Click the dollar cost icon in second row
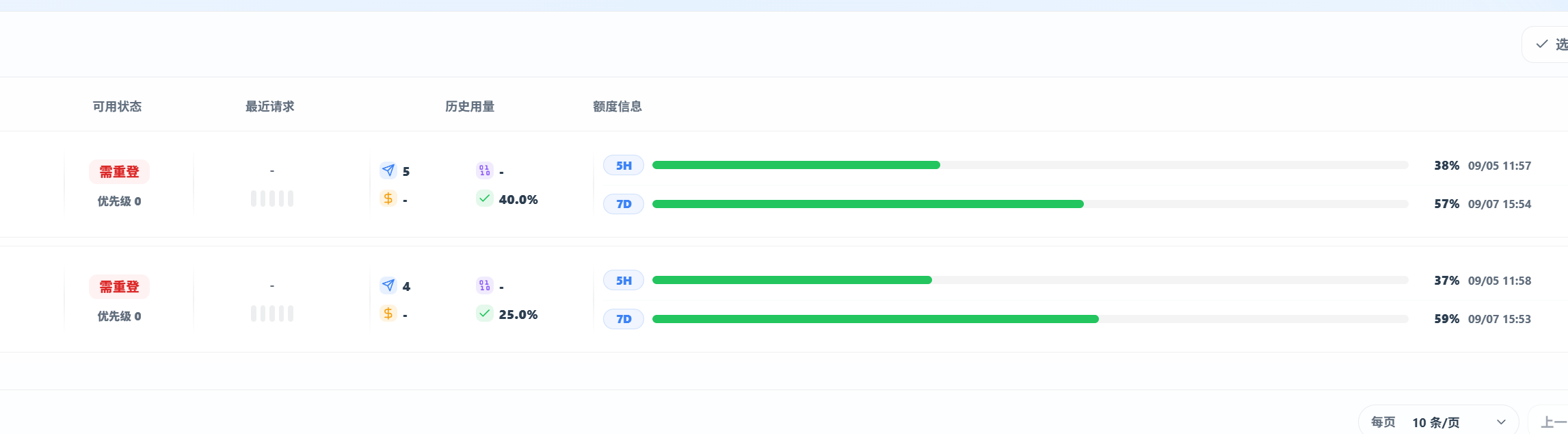 [388, 314]
